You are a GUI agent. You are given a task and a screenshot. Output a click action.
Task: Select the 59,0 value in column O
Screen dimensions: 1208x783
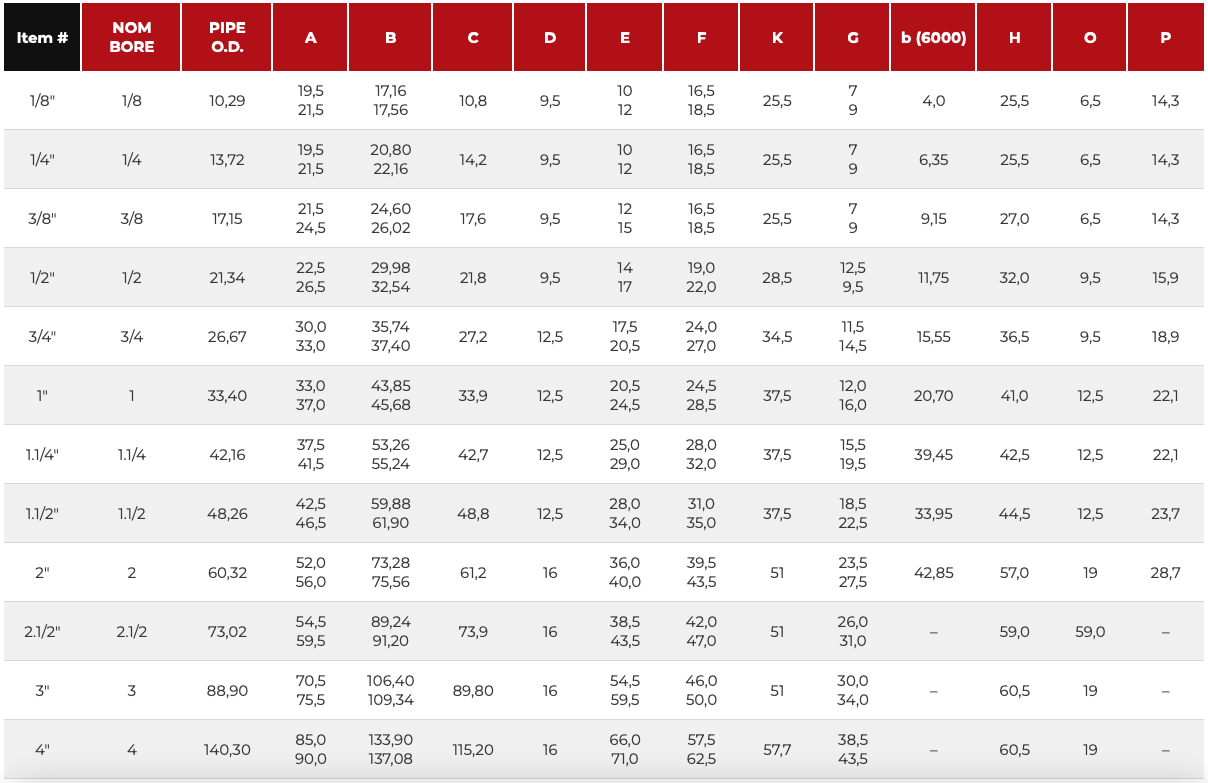click(x=1089, y=632)
